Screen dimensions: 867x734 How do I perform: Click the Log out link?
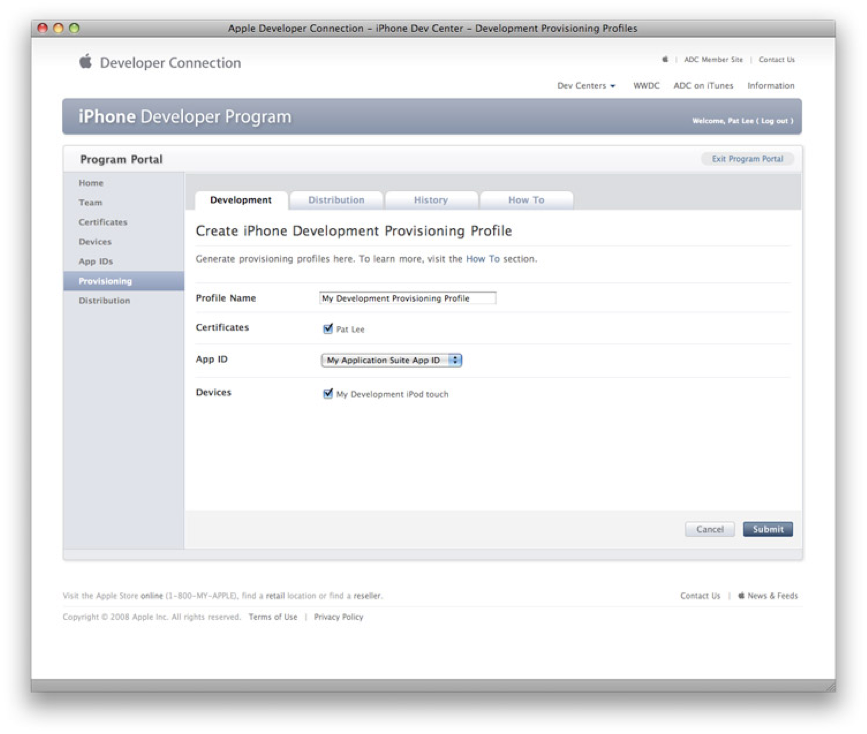(x=774, y=121)
